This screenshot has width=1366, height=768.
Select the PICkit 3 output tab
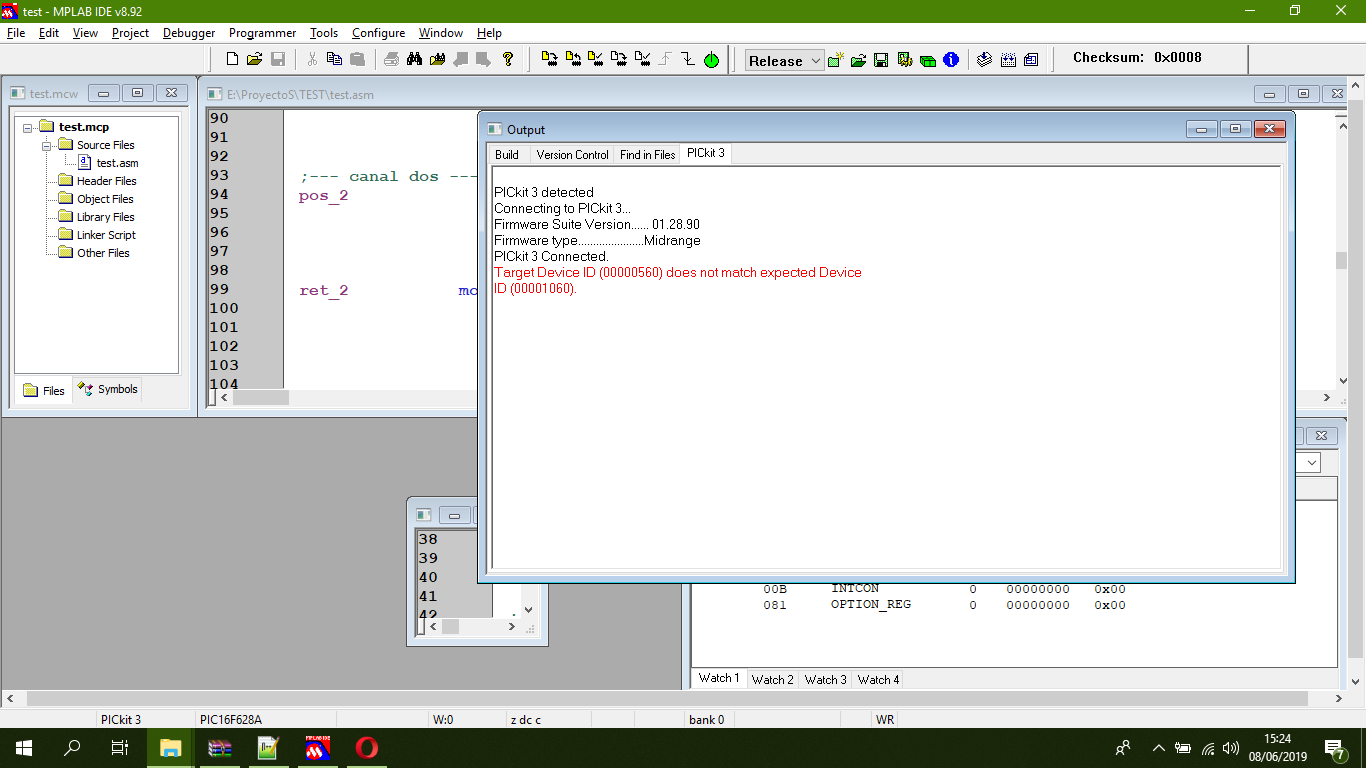point(705,153)
